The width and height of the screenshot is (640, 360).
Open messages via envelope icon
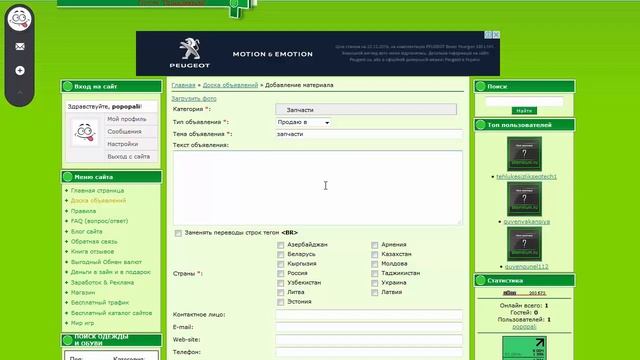click(20, 47)
